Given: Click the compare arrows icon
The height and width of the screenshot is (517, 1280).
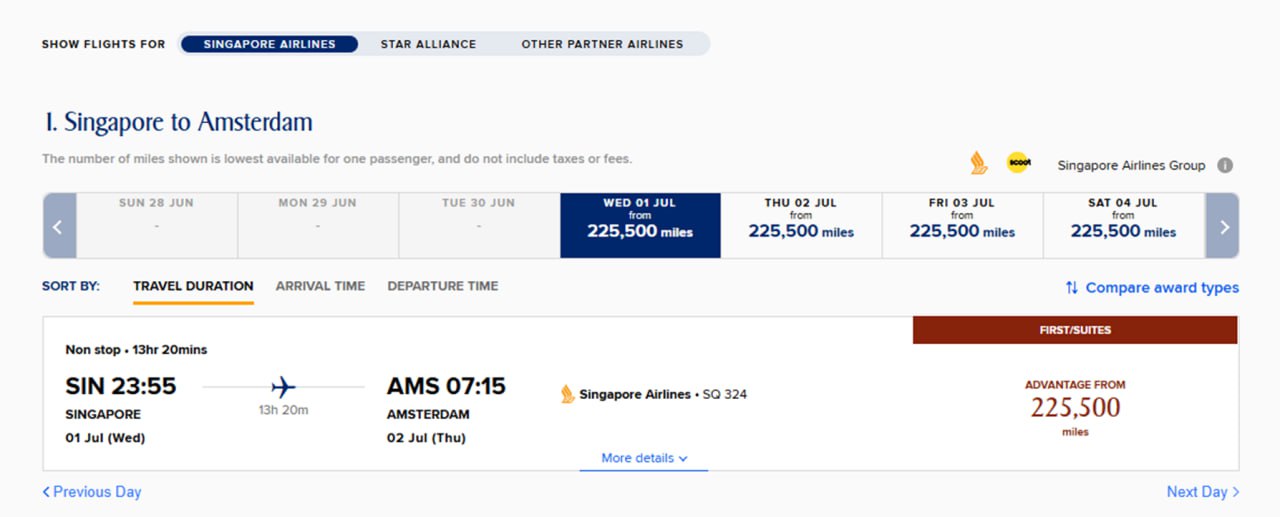Looking at the screenshot, I should coord(1072,288).
